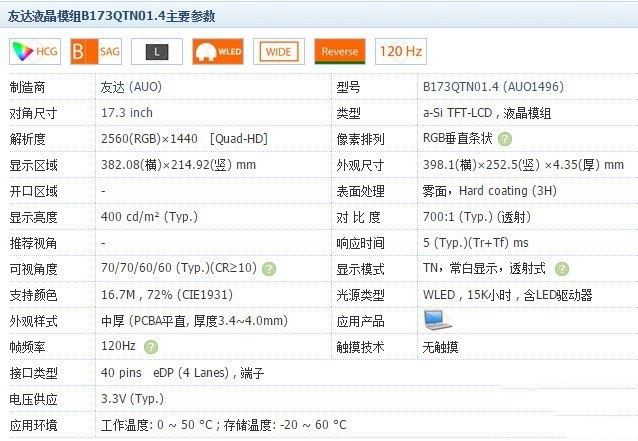Click the 电压供应 row label

coord(33,399)
